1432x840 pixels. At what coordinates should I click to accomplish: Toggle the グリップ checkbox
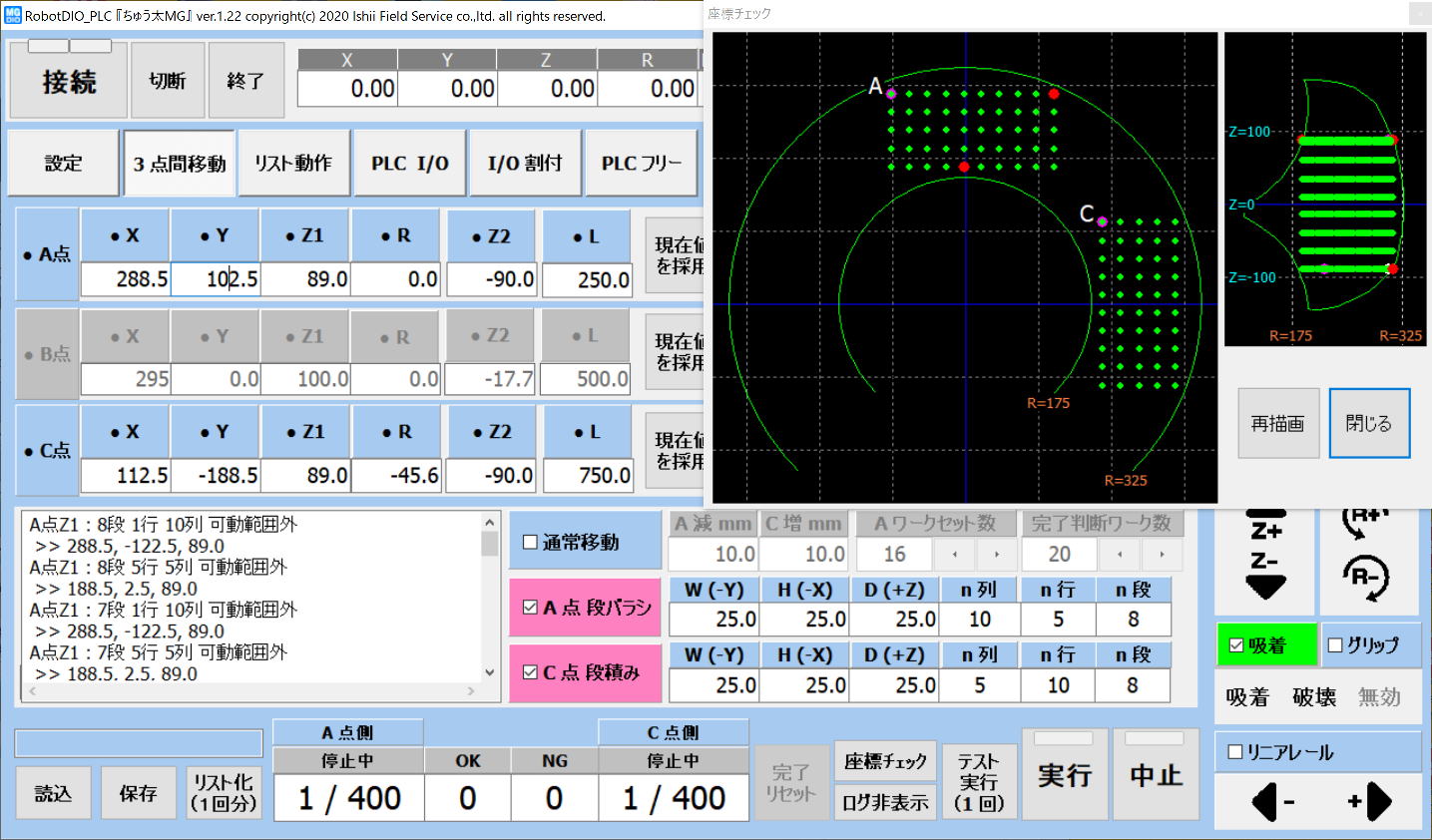tap(1335, 645)
